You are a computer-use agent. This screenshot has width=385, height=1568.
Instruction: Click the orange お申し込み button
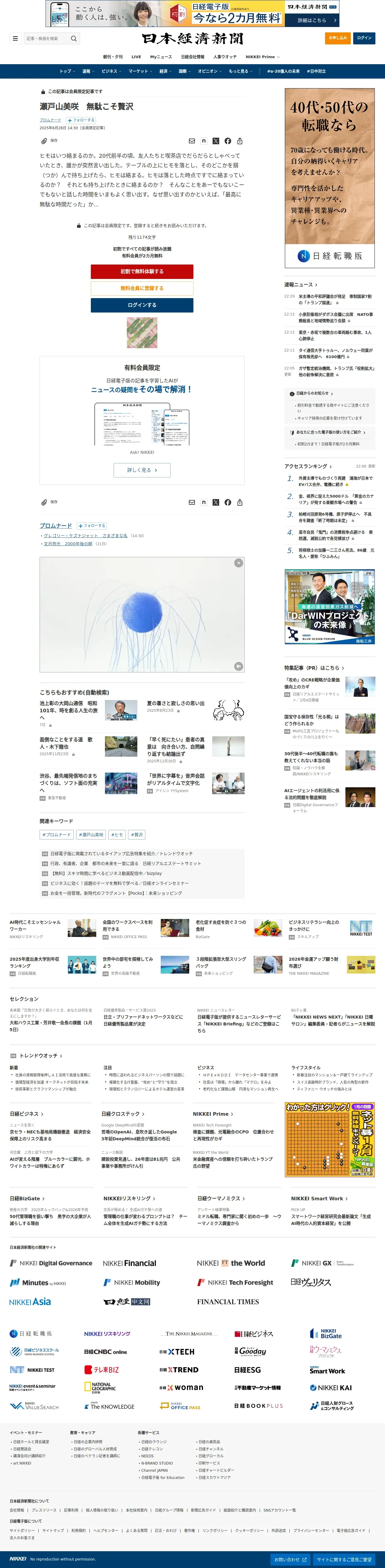click(338, 38)
